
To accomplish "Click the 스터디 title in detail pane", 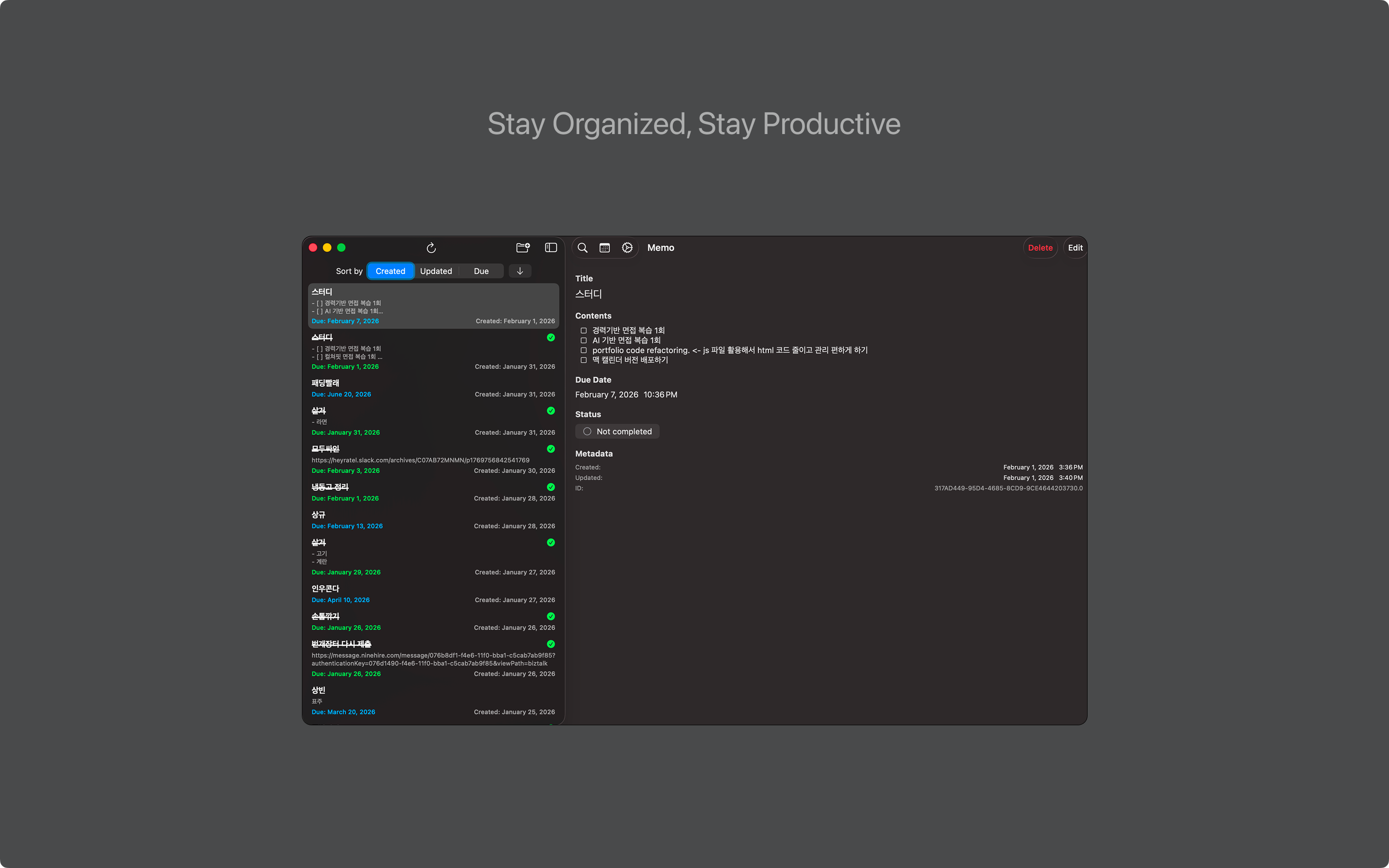I will click(x=588, y=294).
